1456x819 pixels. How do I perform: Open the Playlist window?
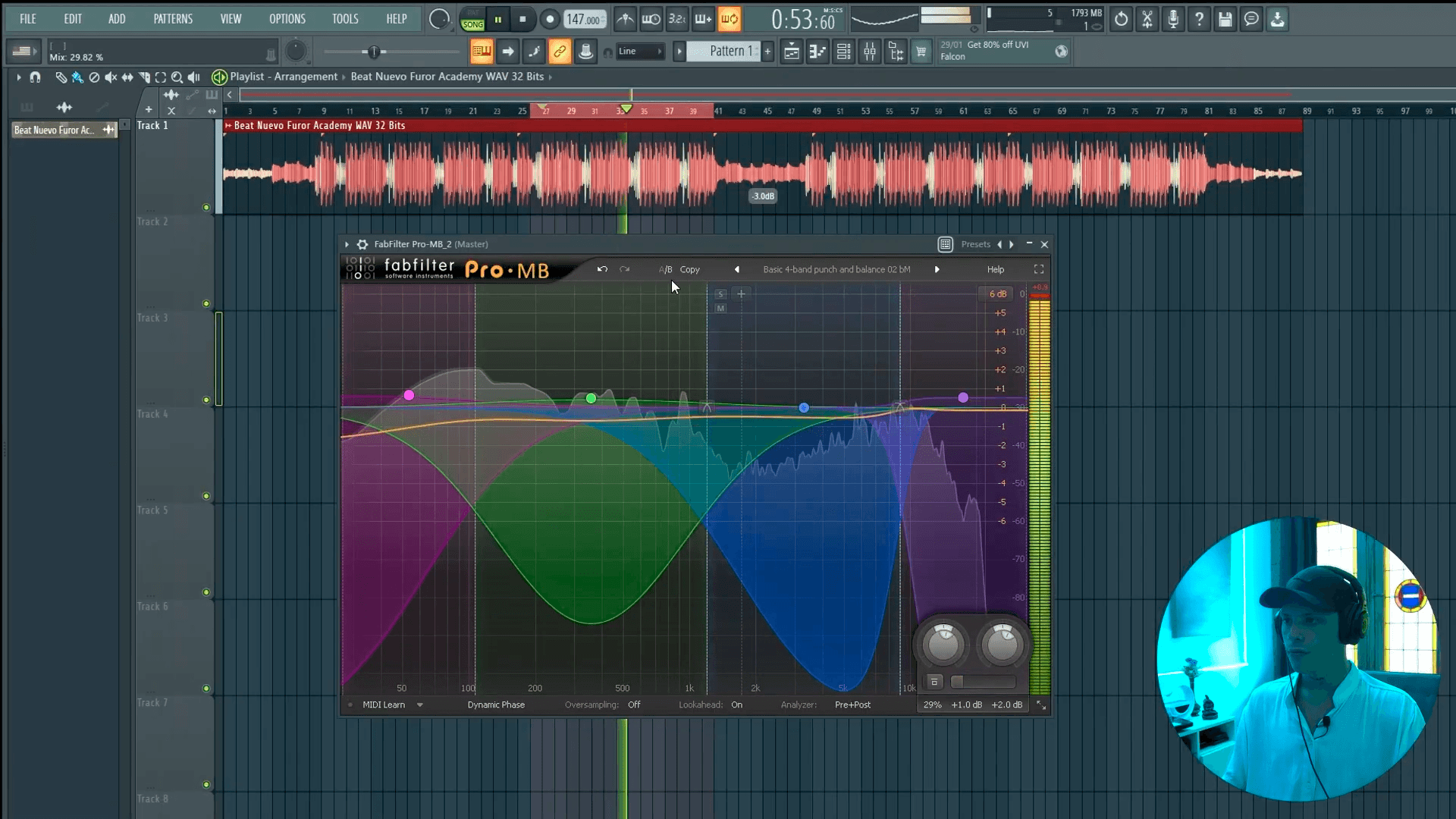[792, 52]
